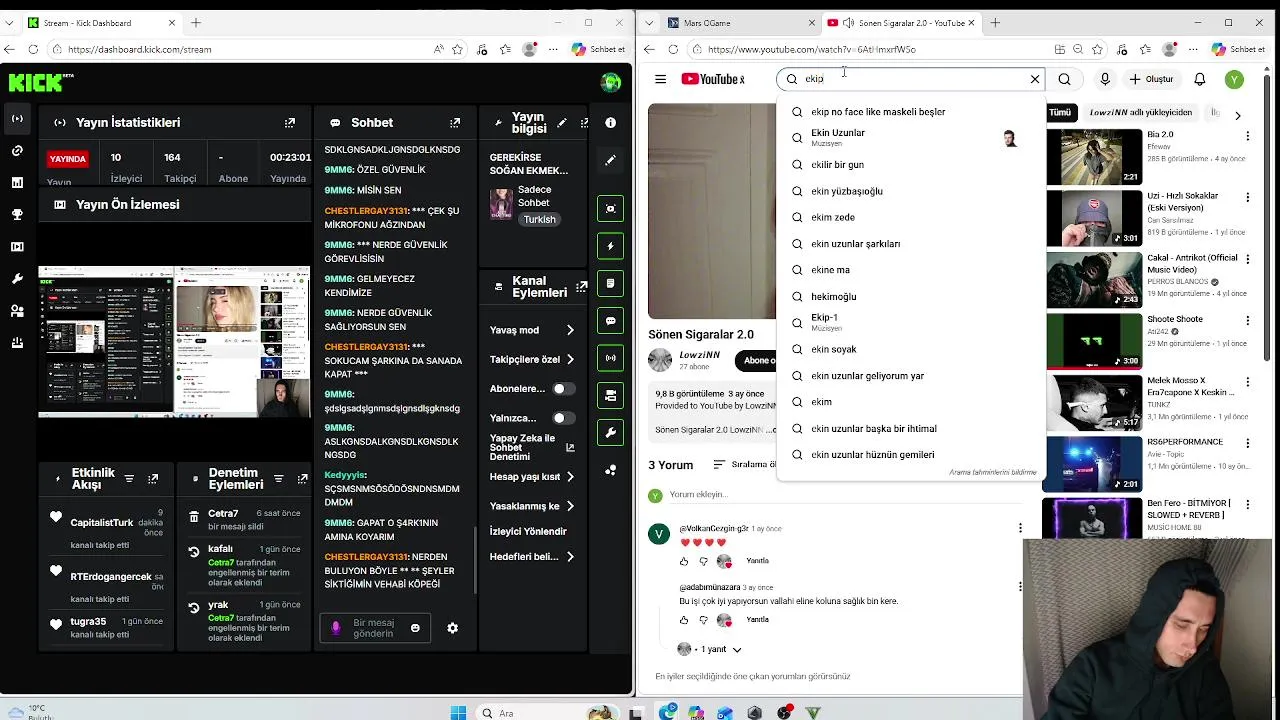Viewport: 1280px width, 720px height.
Task: Click the info icon in Kick right toolbar
Action: pos(610,122)
